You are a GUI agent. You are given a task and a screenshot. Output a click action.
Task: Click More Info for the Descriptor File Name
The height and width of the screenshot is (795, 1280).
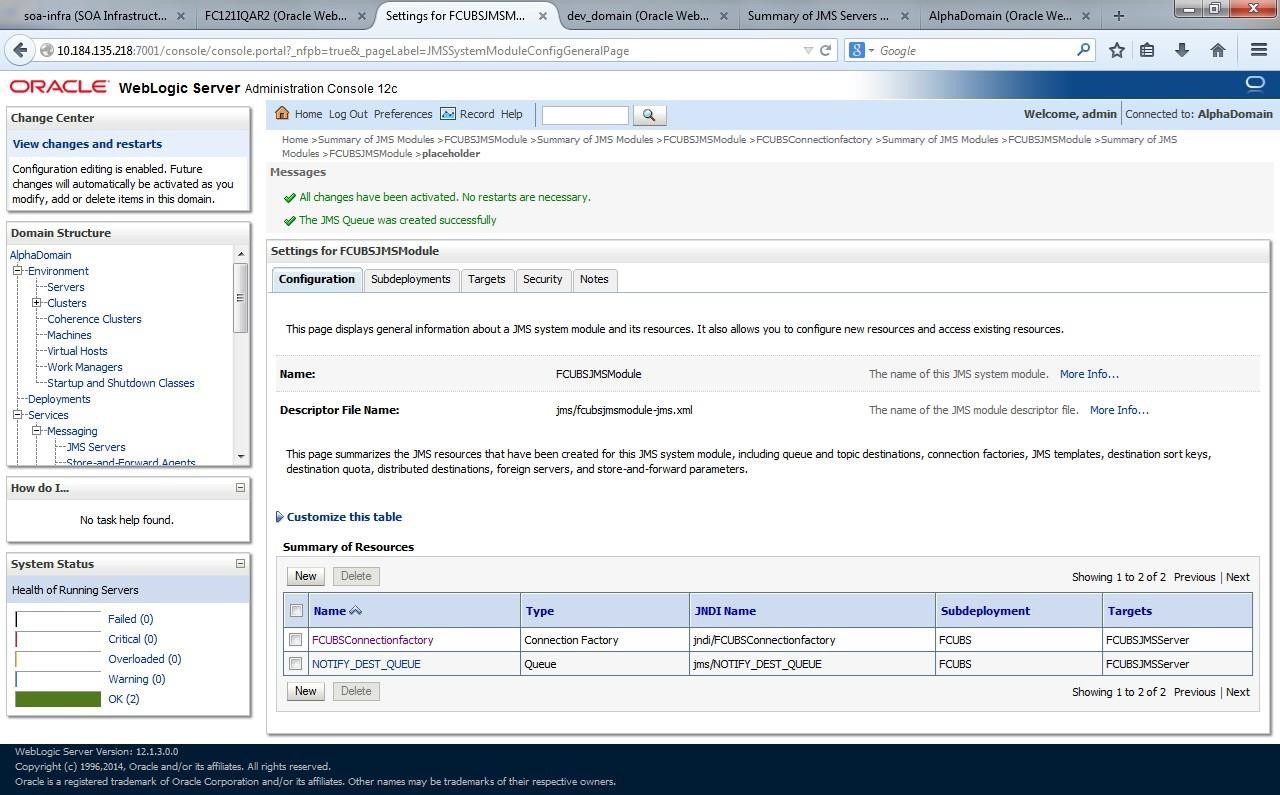tap(1119, 410)
